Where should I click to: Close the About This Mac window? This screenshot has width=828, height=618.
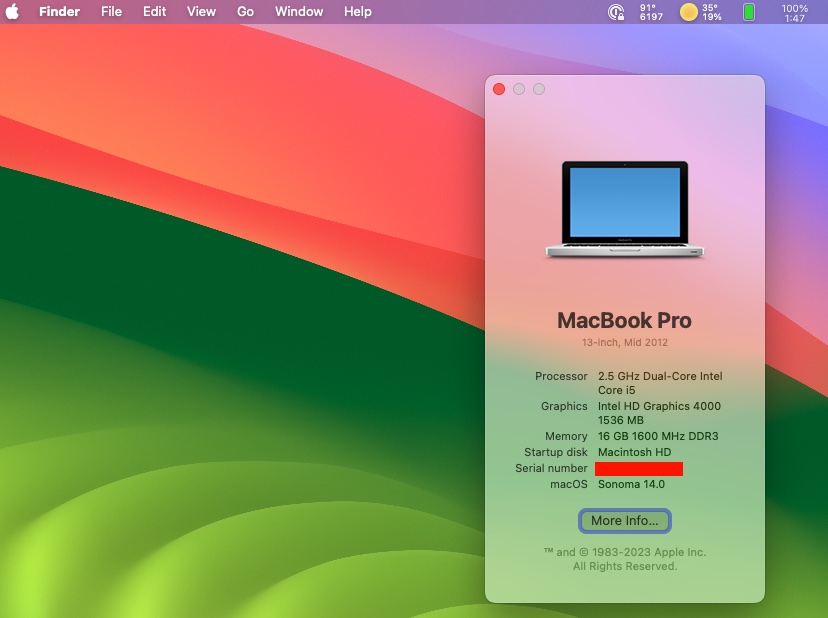tap(499, 89)
